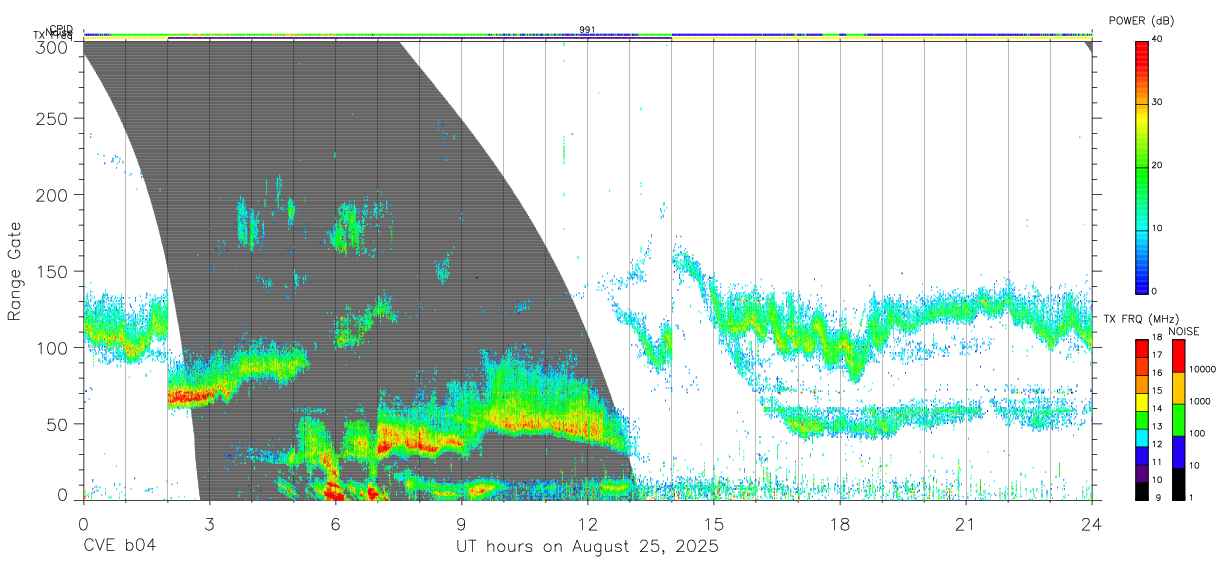The height and width of the screenshot is (567, 1228).
Task: Click the 50 tick on the Range Gate axis
Action: pos(56,424)
